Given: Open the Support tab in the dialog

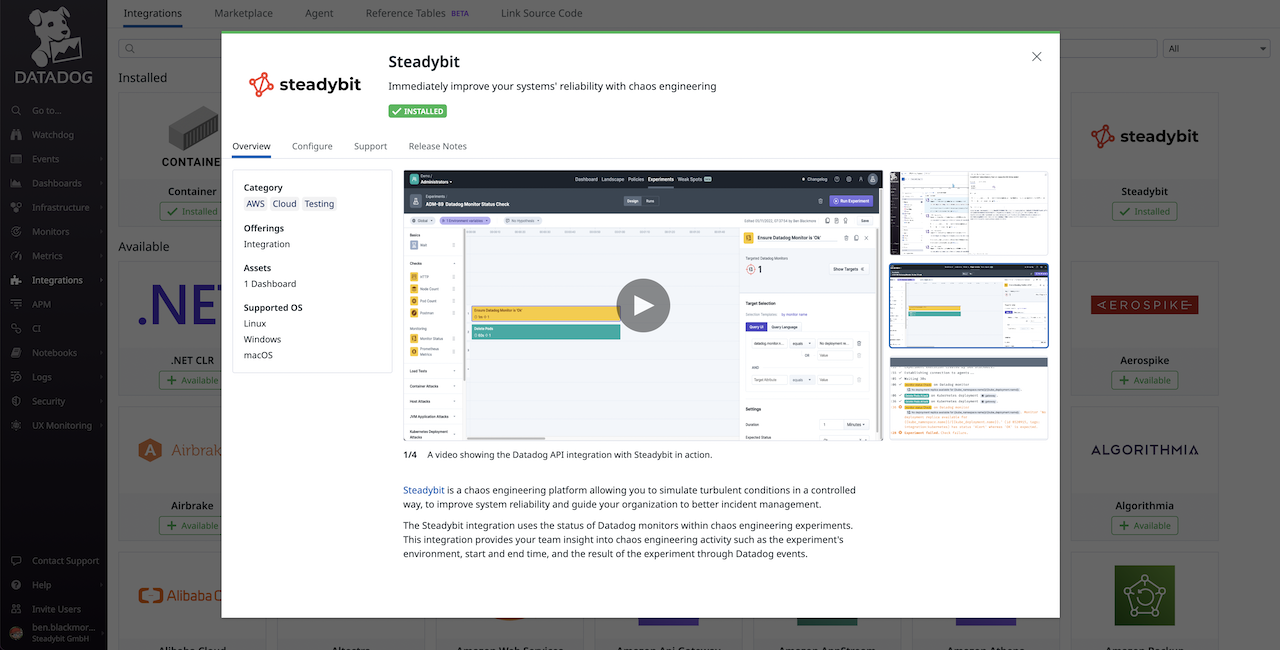Looking at the screenshot, I should [370, 146].
